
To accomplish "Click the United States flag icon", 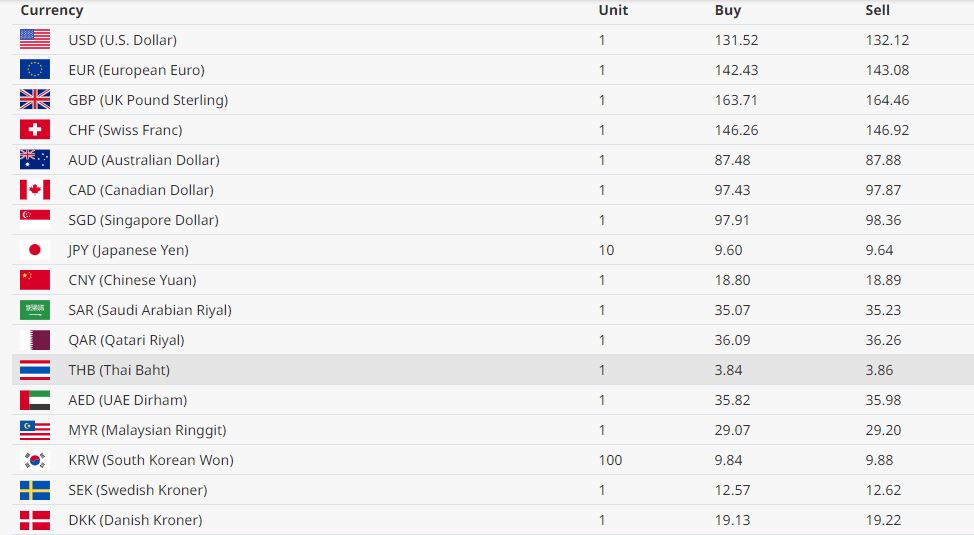I will click(x=35, y=40).
